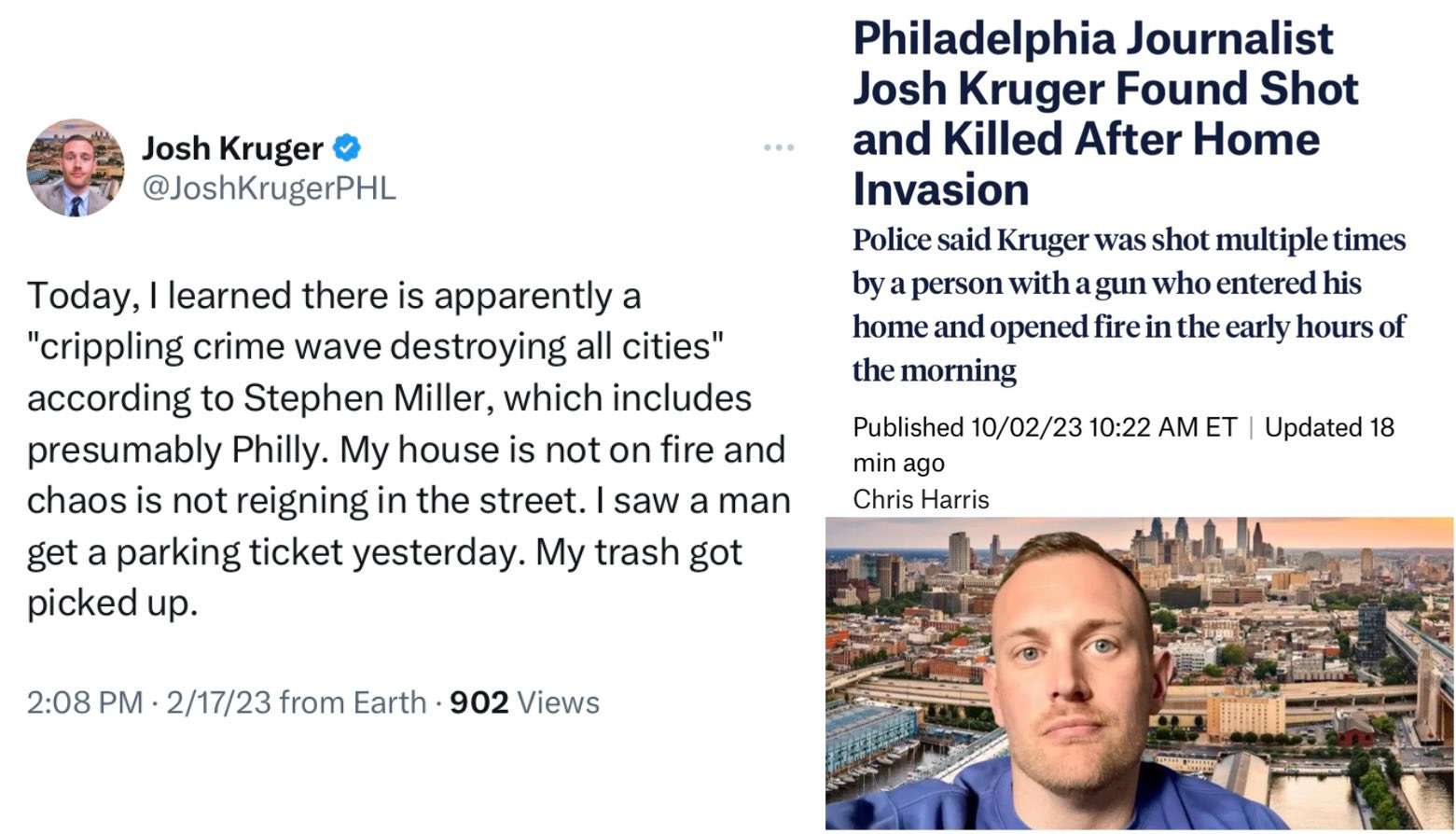
Task: Click the words "picked up" ending the tweet
Action: click(x=112, y=604)
